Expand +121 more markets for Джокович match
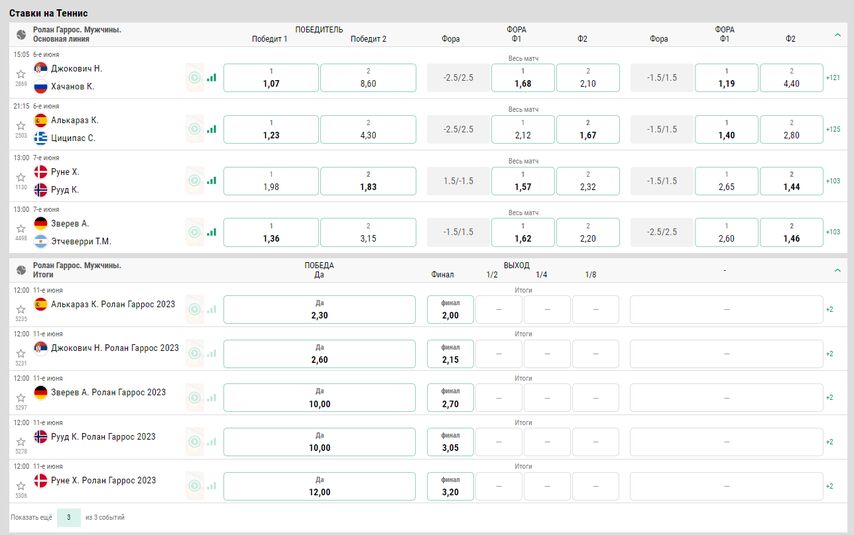 (x=833, y=78)
